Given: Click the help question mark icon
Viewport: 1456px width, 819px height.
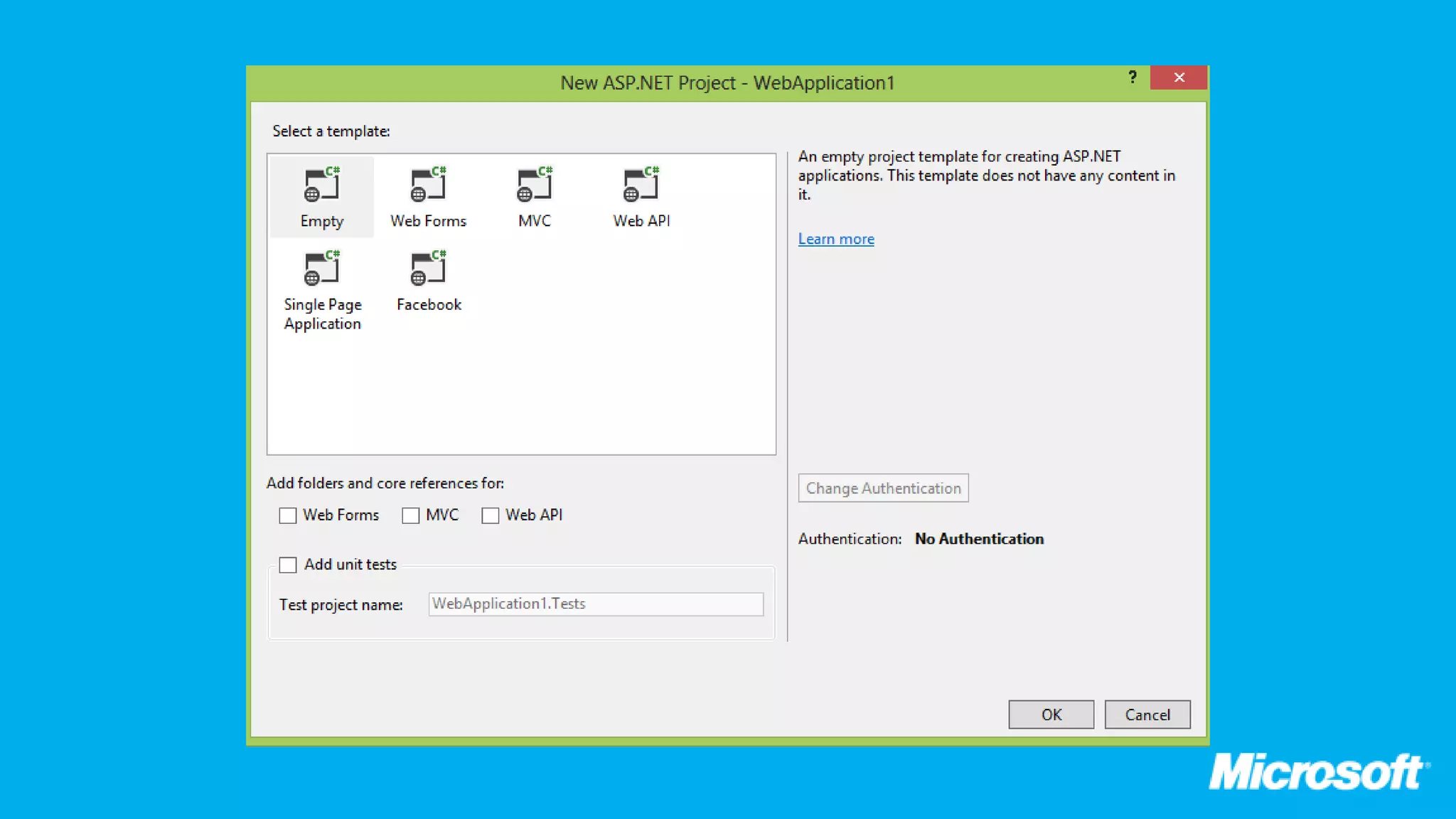Looking at the screenshot, I should [x=1133, y=77].
